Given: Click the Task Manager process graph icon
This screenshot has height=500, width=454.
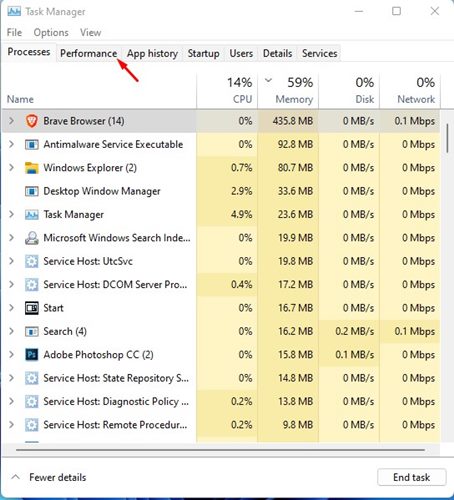Looking at the screenshot, I should [x=32, y=215].
